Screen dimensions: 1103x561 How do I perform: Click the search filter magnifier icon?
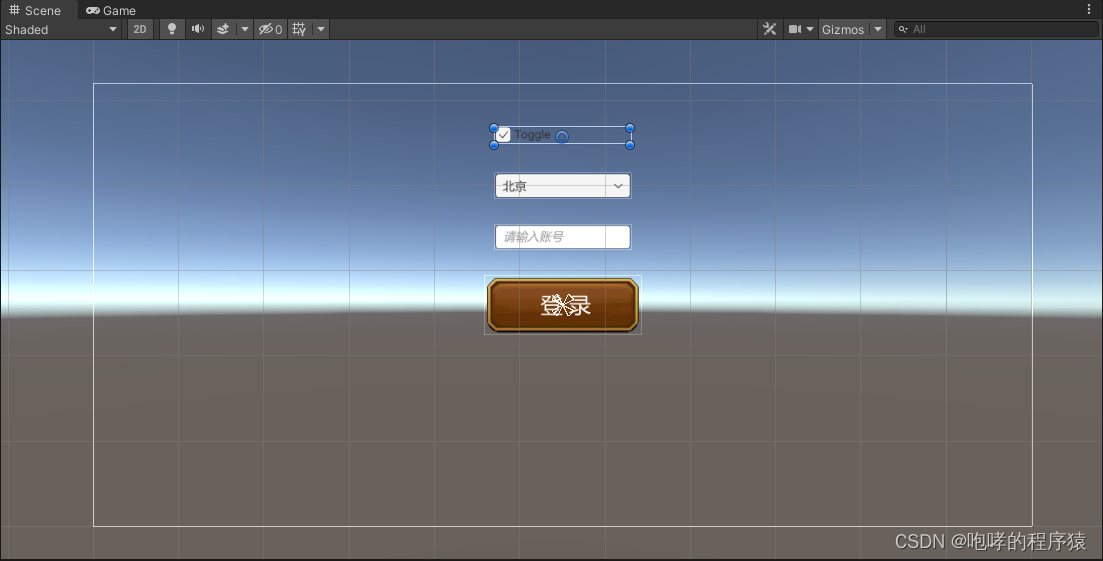[x=903, y=29]
